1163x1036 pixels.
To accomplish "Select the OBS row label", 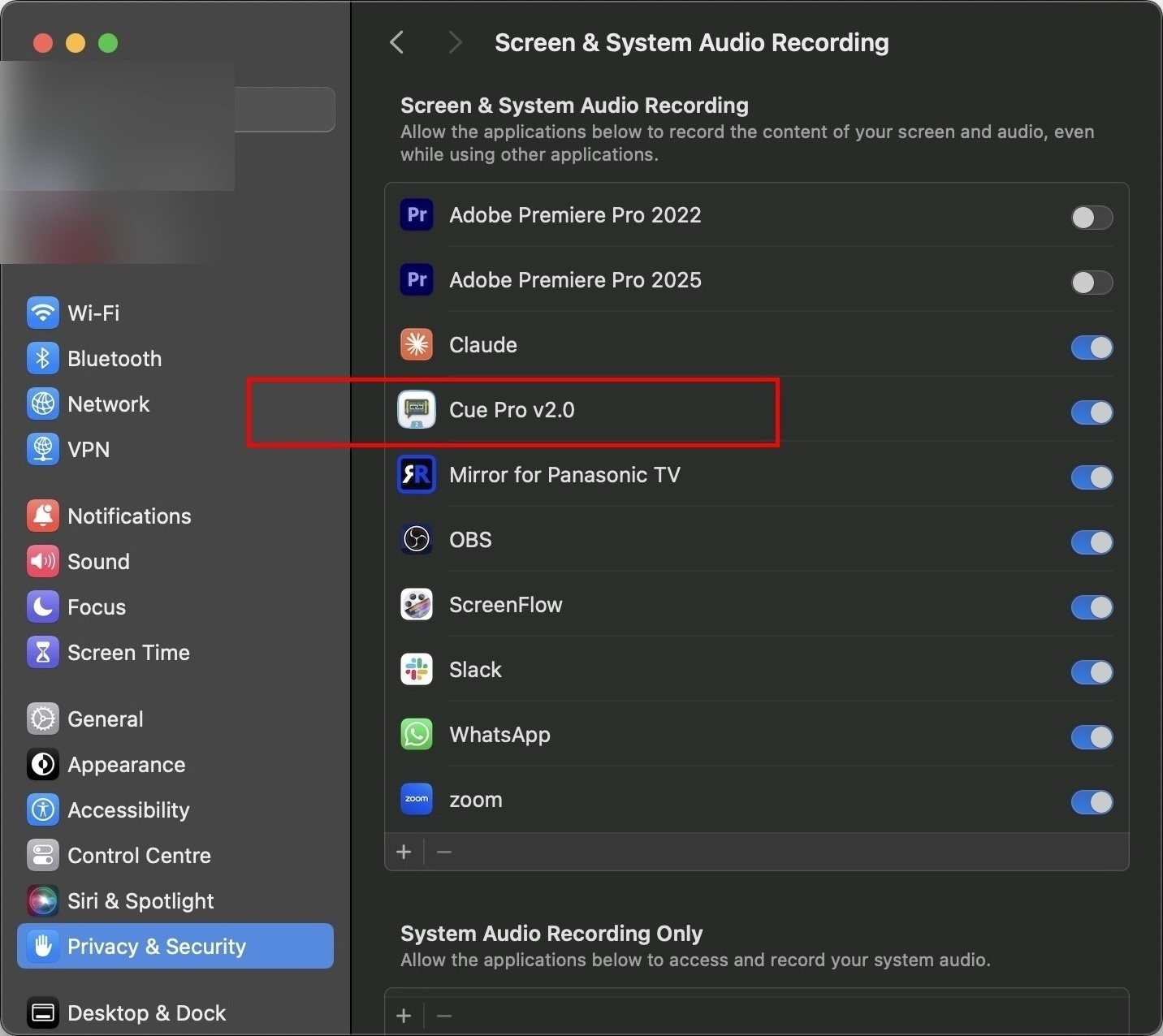I will [470, 540].
